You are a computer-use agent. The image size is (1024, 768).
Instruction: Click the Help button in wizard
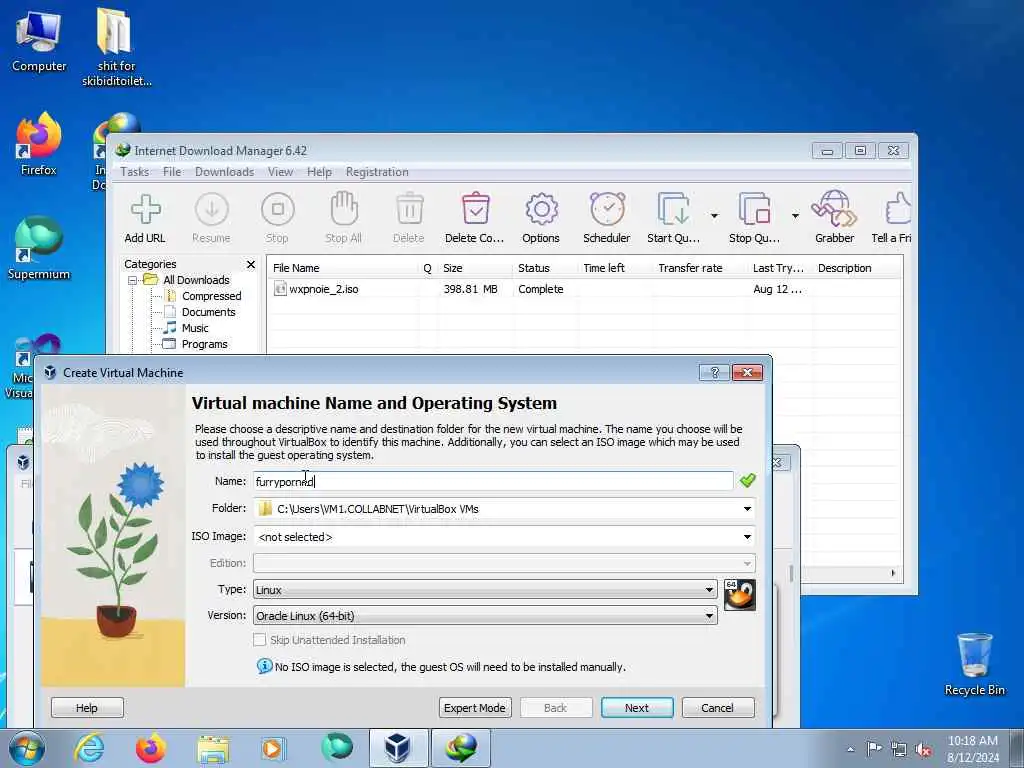click(x=87, y=708)
